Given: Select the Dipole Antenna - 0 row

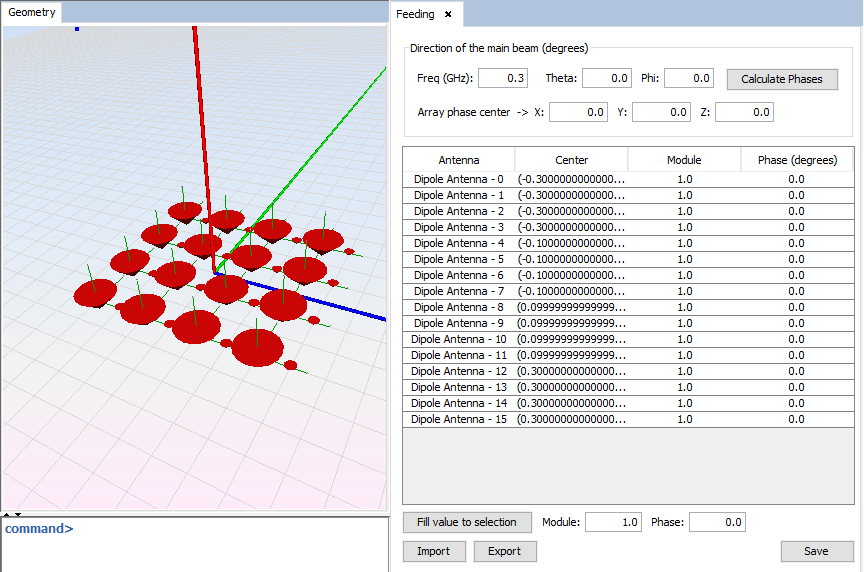Looking at the screenshot, I should (x=459, y=179).
